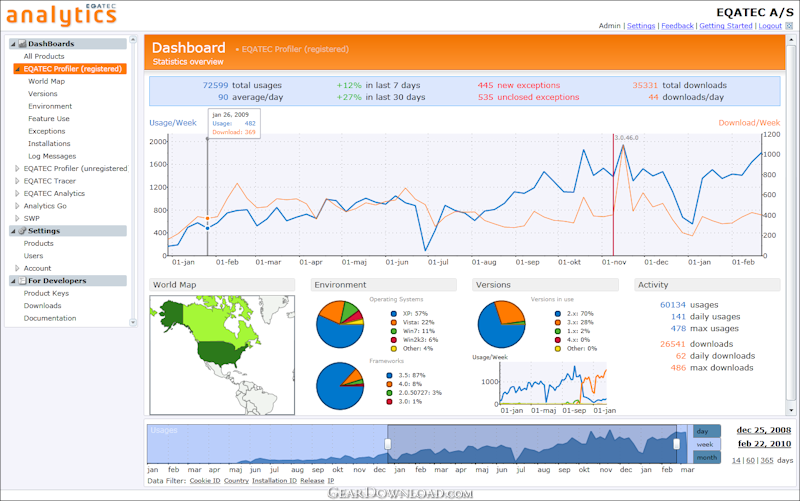Click start date dec 25, 2008
This screenshot has height=501, width=800.
[764, 430]
